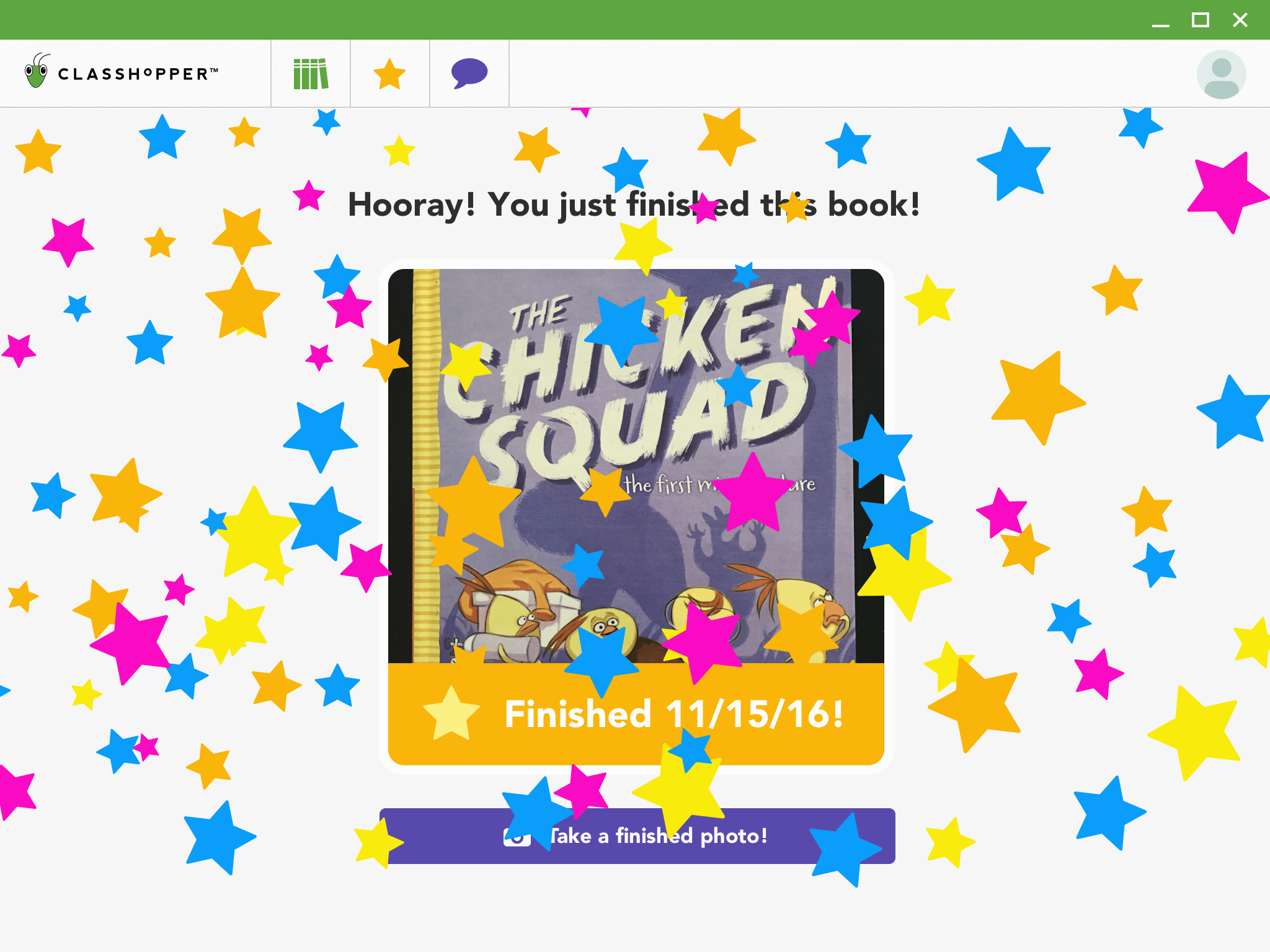Maximize the Classhopper window
The height and width of the screenshot is (952, 1270).
tap(1201, 20)
